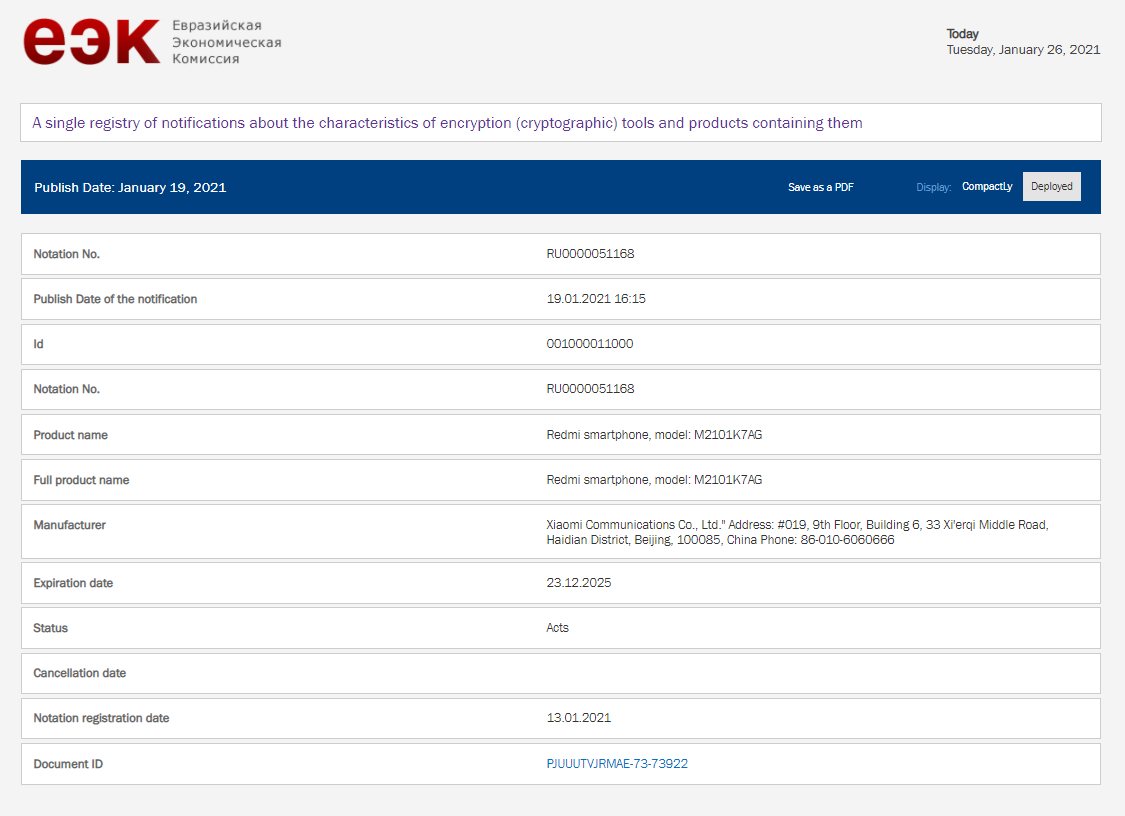Click the registry title heading link
The width and height of the screenshot is (1125, 816).
coord(447,123)
